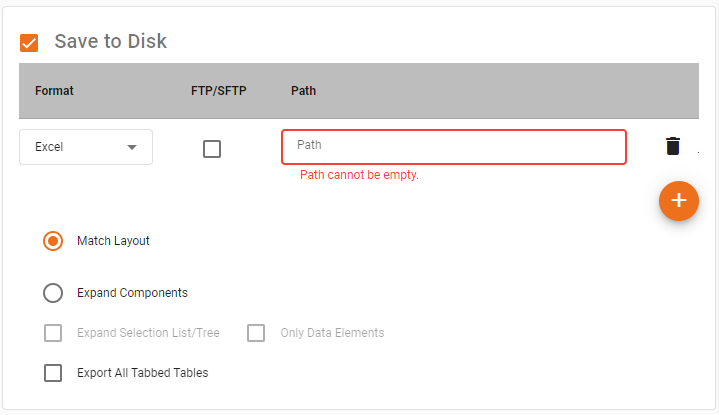Click the arrow beside Excel format
This screenshot has height=415, width=719.
tap(132, 147)
